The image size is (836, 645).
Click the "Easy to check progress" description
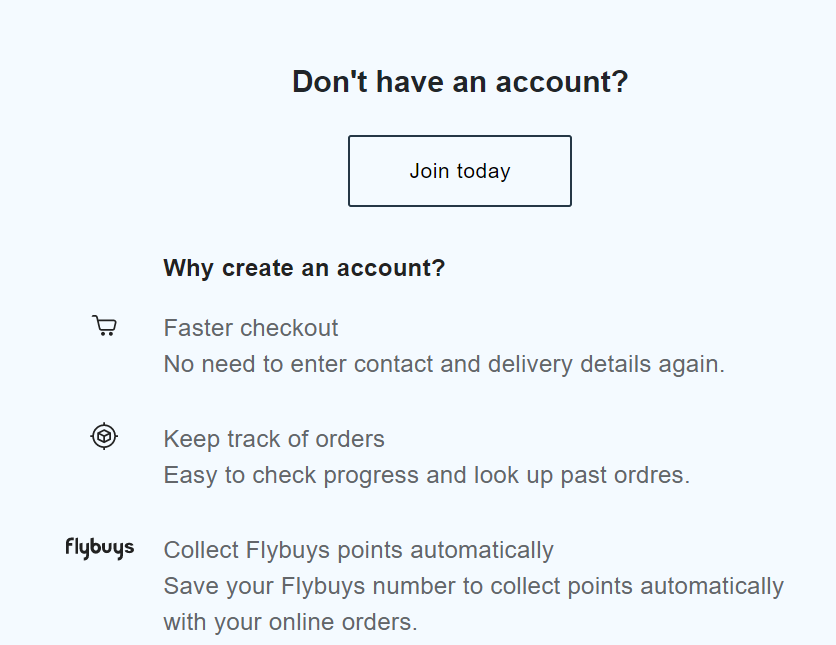pyautogui.click(x=426, y=475)
